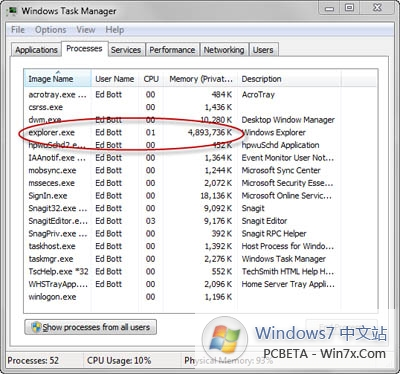Viewport: 400px width, 374px height.
Task: Open the Options menu
Action: point(51,30)
